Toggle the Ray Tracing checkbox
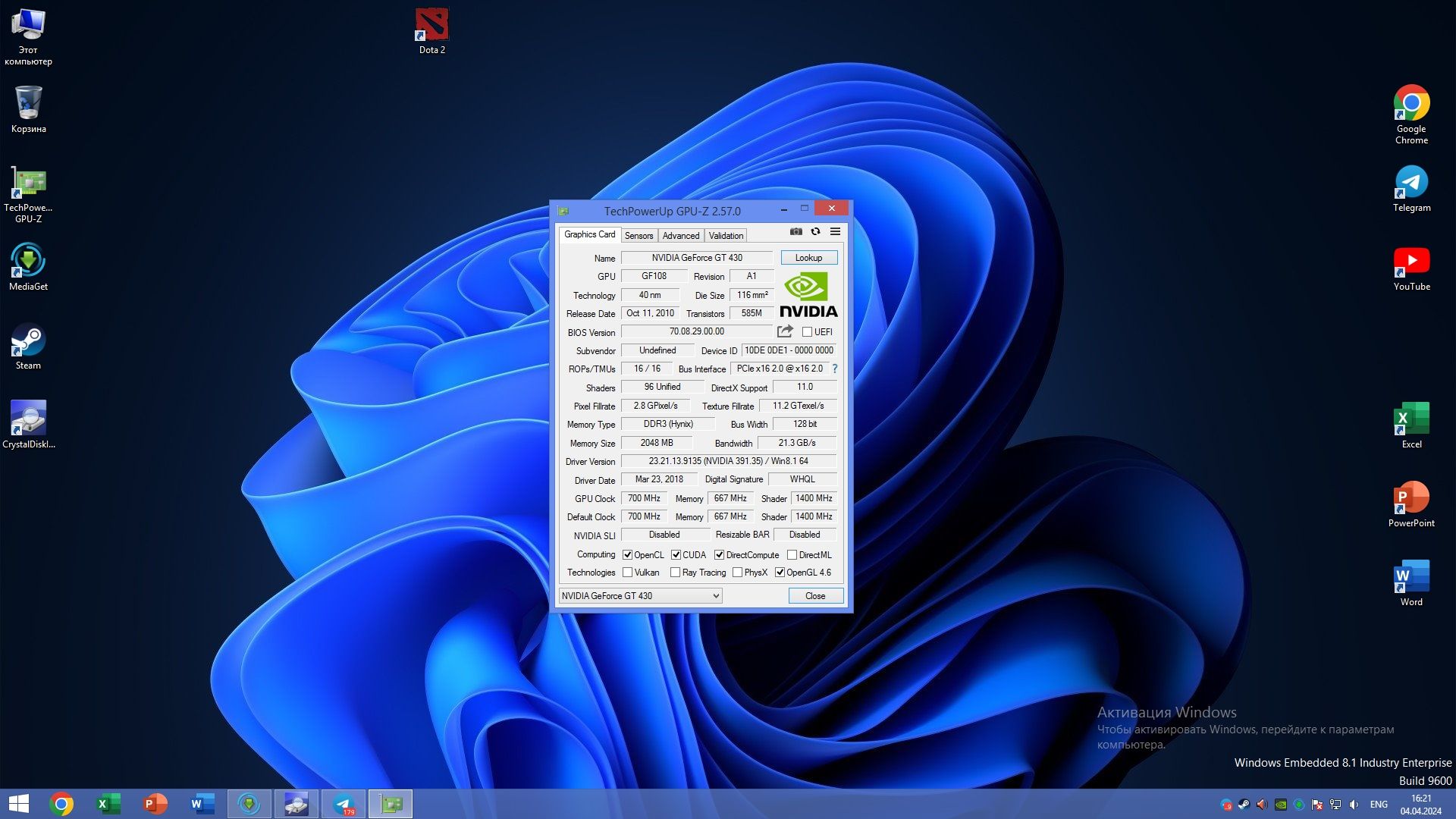This screenshot has width=1456, height=819. click(675, 572)
